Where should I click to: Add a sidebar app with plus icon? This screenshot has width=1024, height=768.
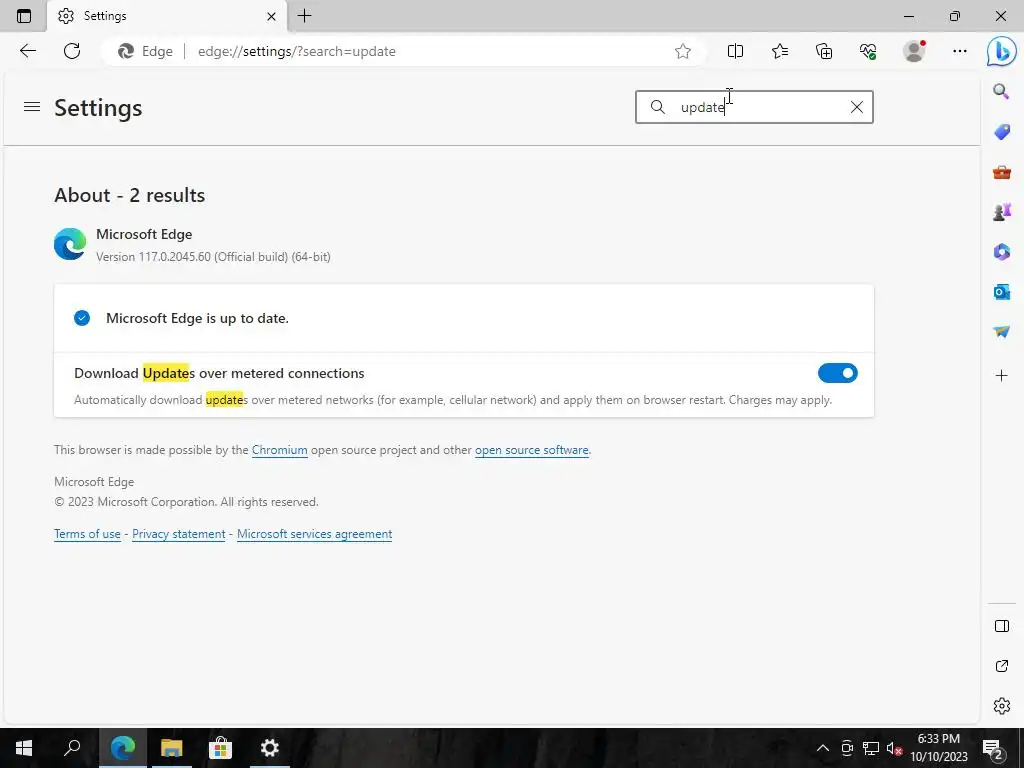(1001, 376)
